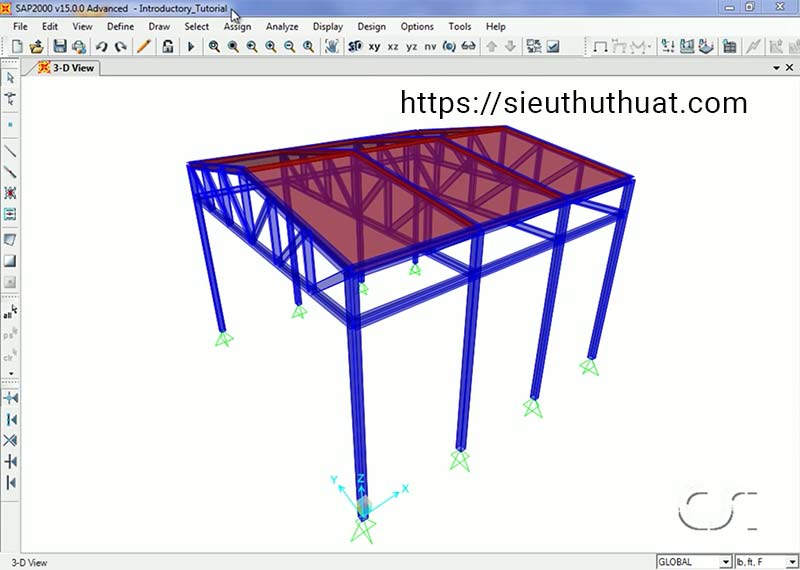
Task: Switch to the yz plane view
Action: click(x=412, y=47)
